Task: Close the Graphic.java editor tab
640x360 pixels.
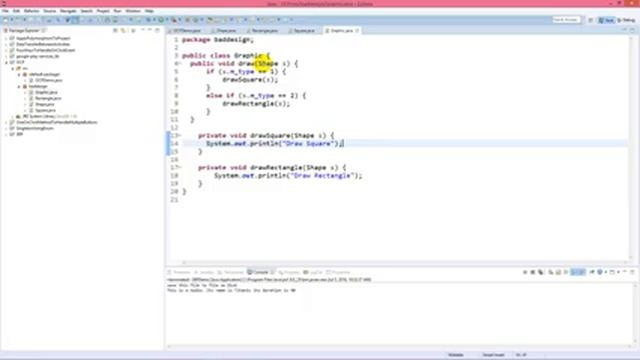Action: coord(357,31)
